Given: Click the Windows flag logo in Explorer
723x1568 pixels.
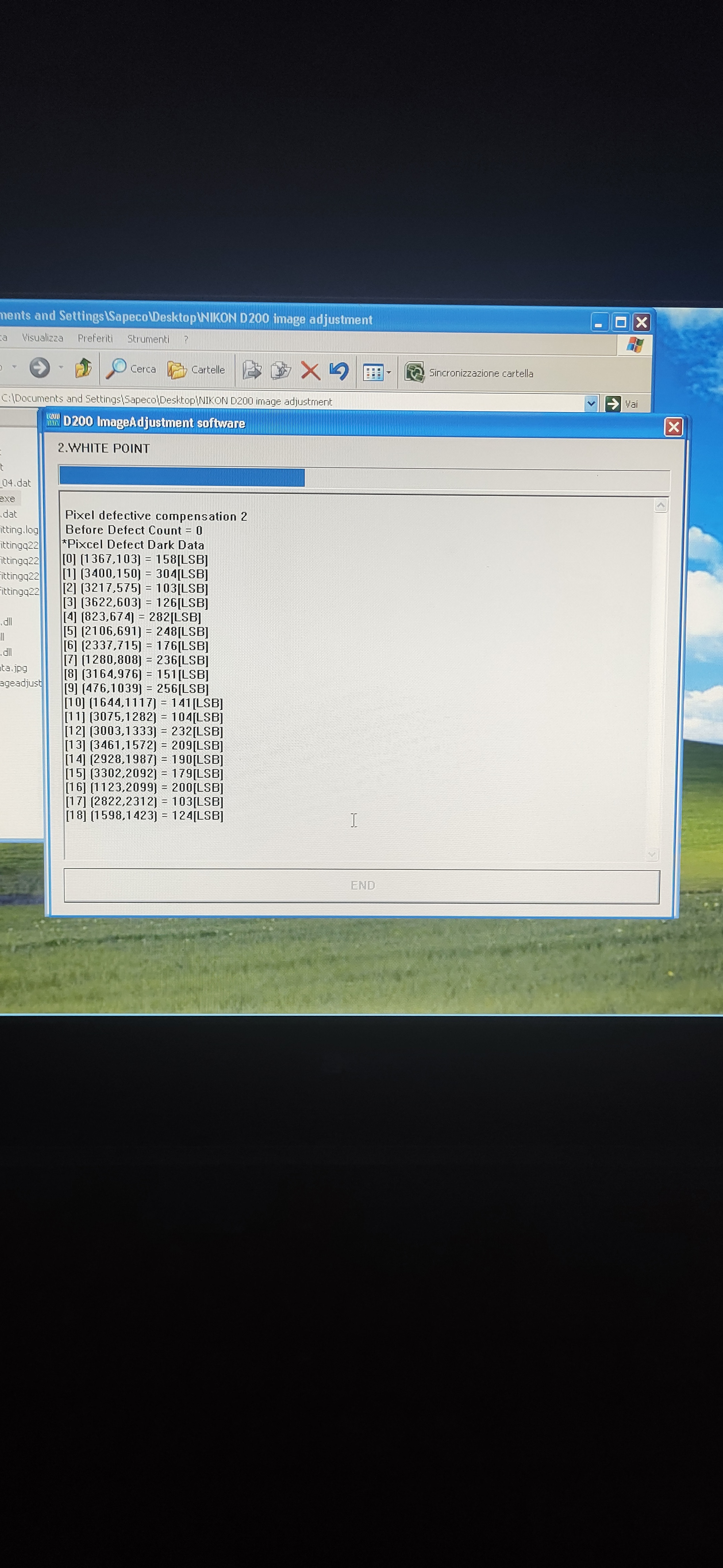Looking at the screenshot, I should 635,345.
